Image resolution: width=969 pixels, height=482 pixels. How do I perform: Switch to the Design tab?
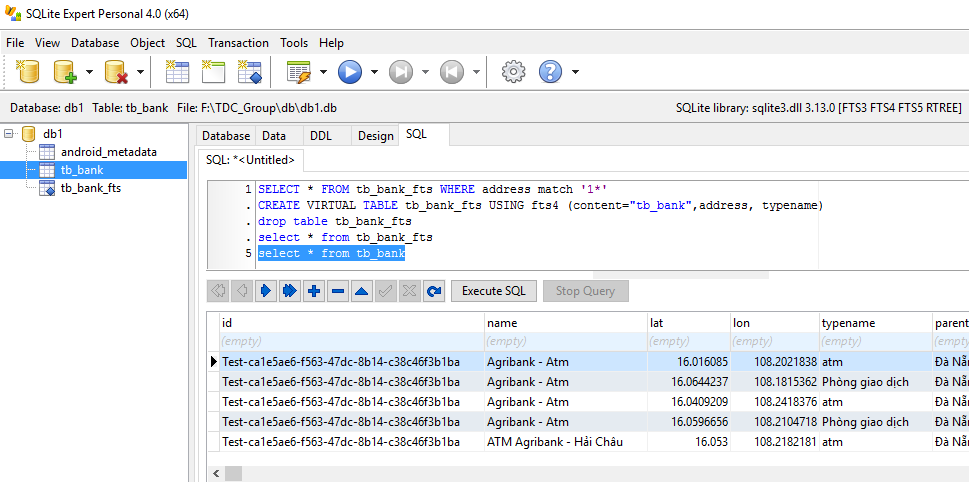[375, 136]
